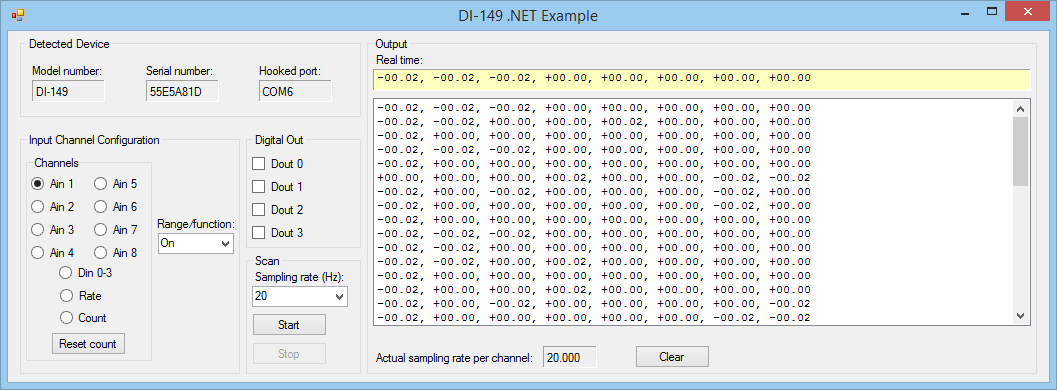Choose the Ain 3 channel
This screenshot has width=1057, height=390.
click(x=53, y=230)
